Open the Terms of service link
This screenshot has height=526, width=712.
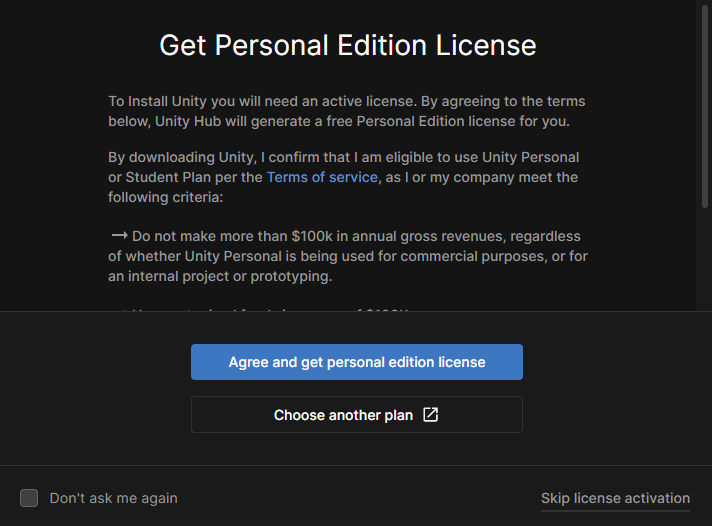pyautogui.click(x=322, y=177)
